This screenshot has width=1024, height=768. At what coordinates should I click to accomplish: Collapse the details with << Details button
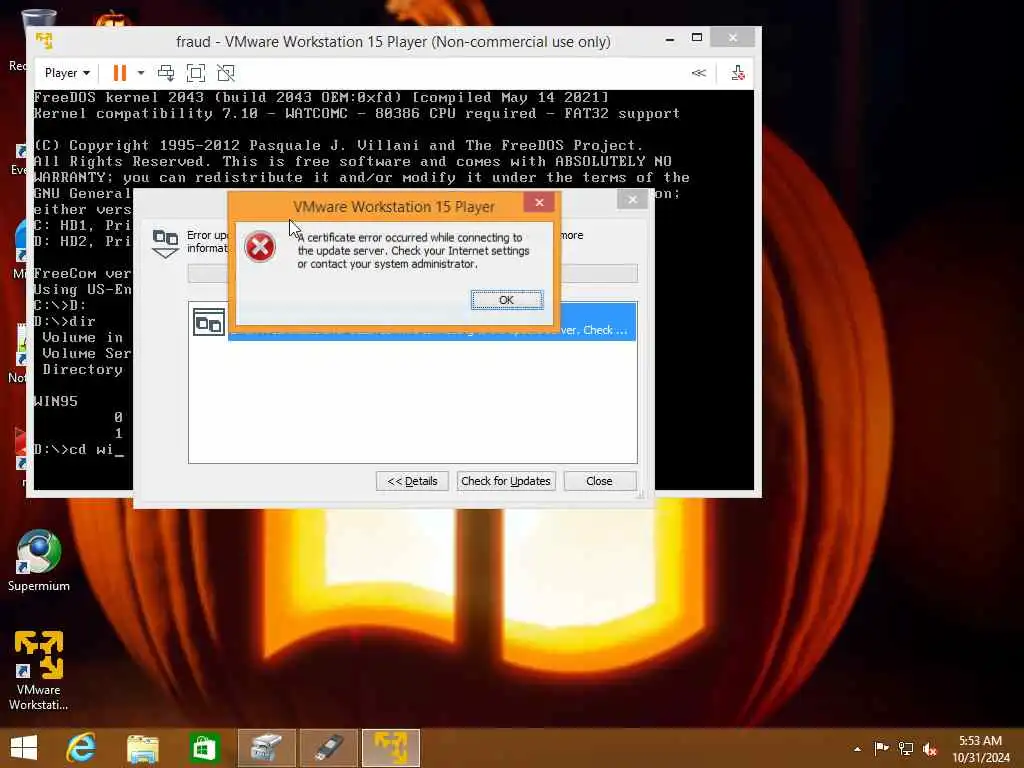[412, 481]
